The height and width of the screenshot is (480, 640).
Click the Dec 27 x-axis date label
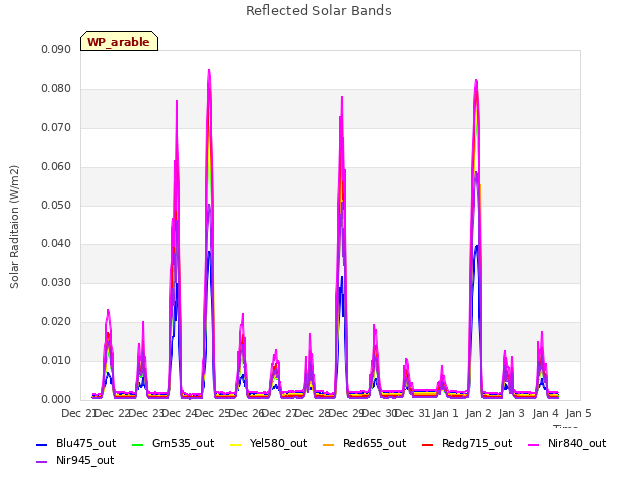point(280,413)
